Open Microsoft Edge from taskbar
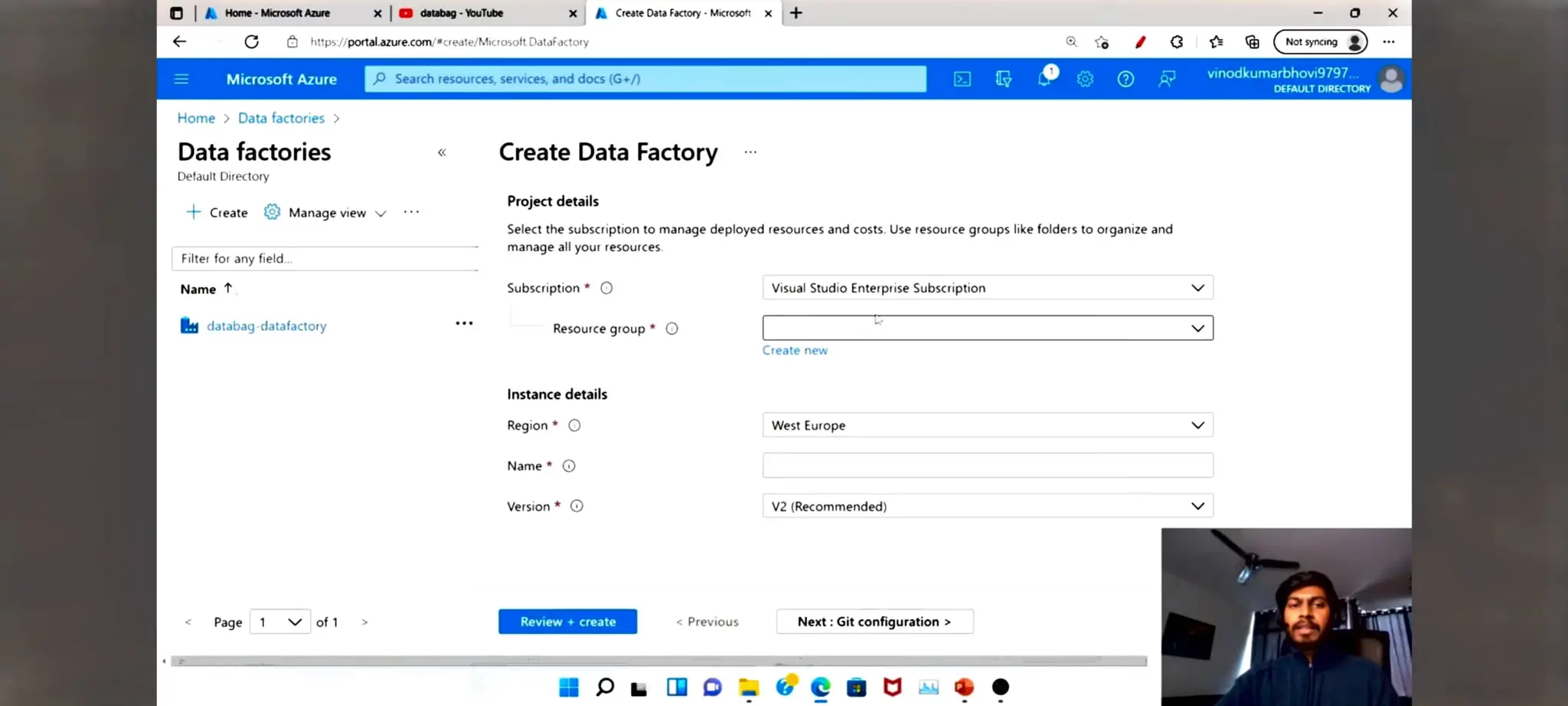 coord(821,688)
